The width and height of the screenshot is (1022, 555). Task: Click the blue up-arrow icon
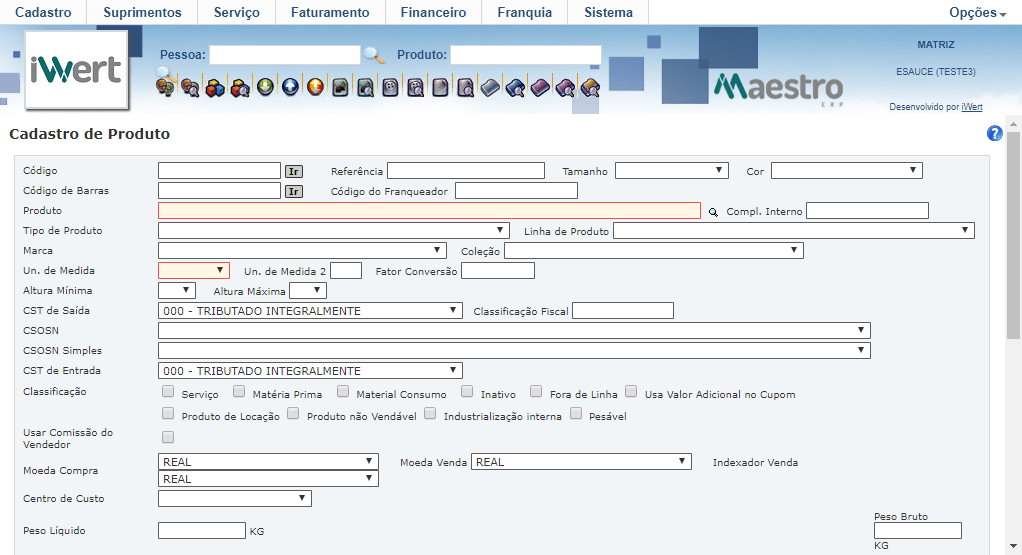click(290, 87)
